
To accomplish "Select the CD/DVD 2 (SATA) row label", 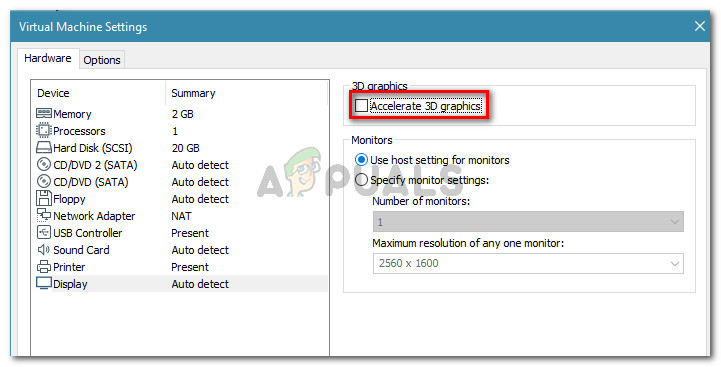I will pos(95,165).
